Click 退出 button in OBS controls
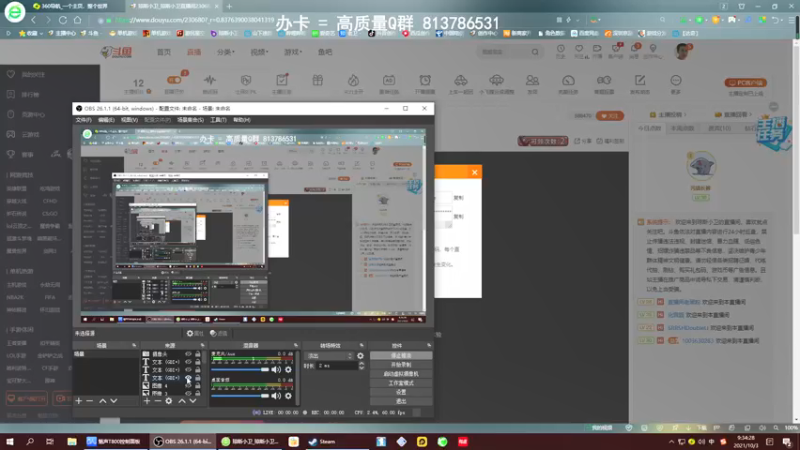Screen dimensions: 800x450 pos(401,402)
